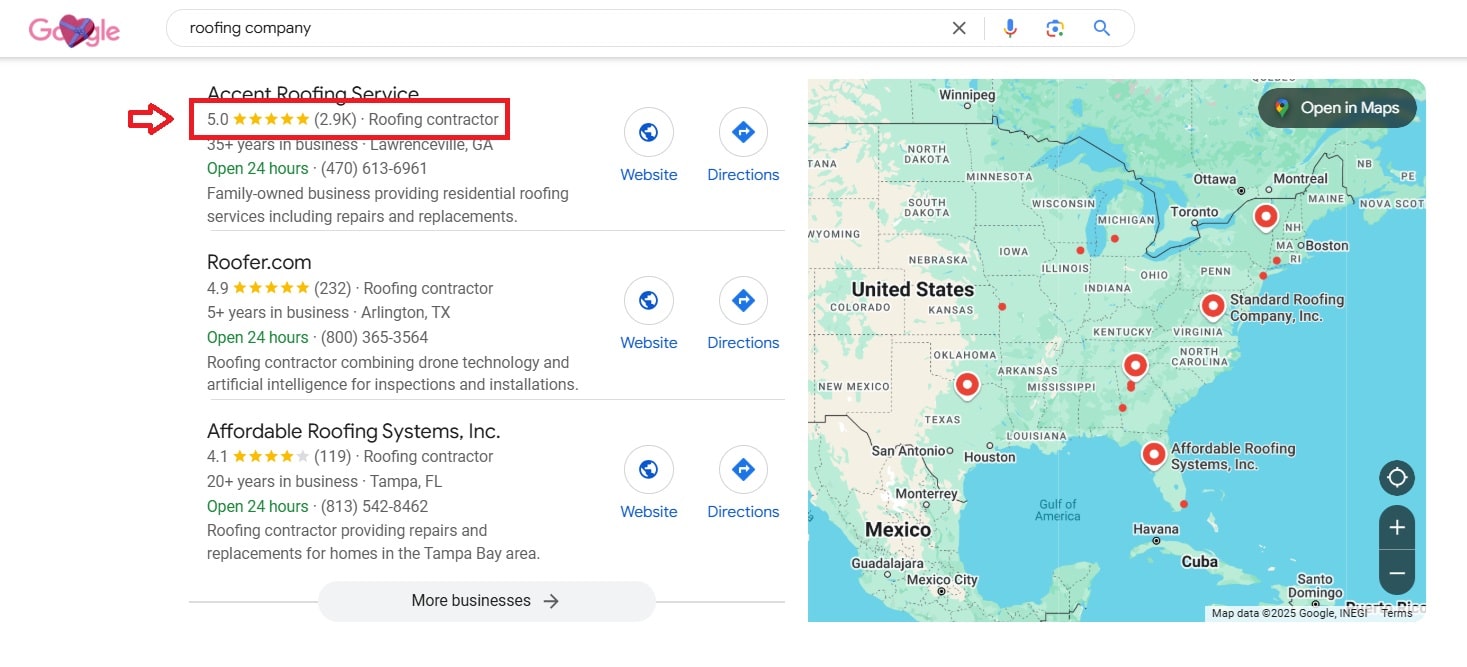Screen dimensions: 1467x667
Task: Click the Google logo
Action: [x=74, y=30]
